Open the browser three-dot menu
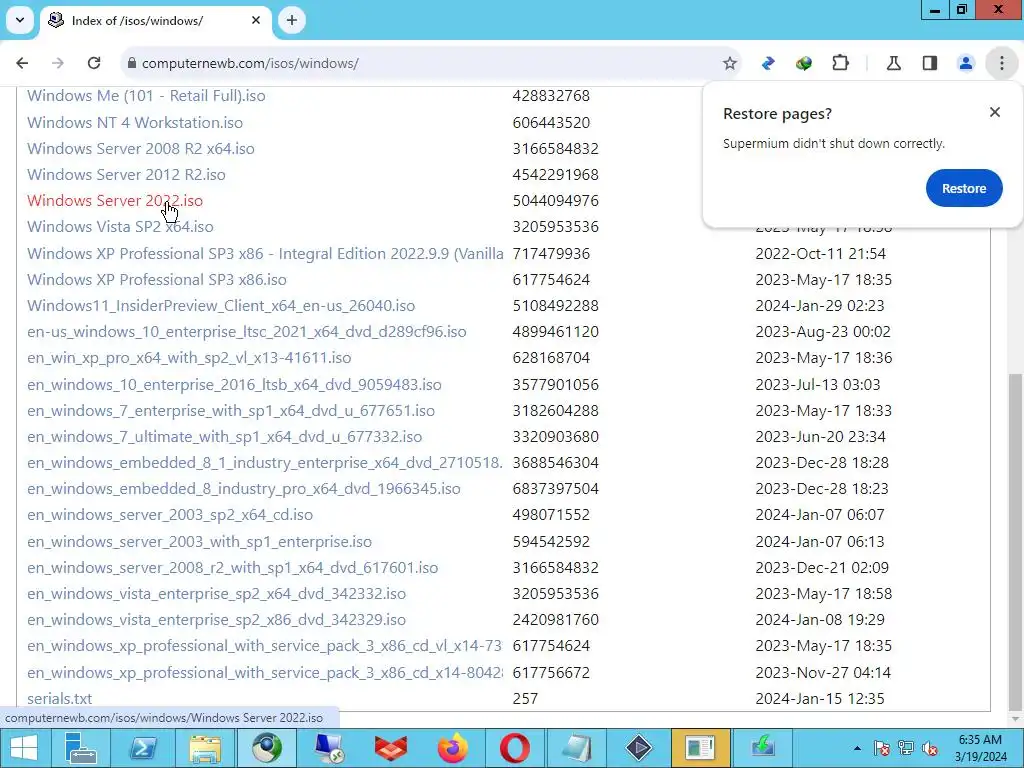Screen dimensions: 1024x768 1002,63
